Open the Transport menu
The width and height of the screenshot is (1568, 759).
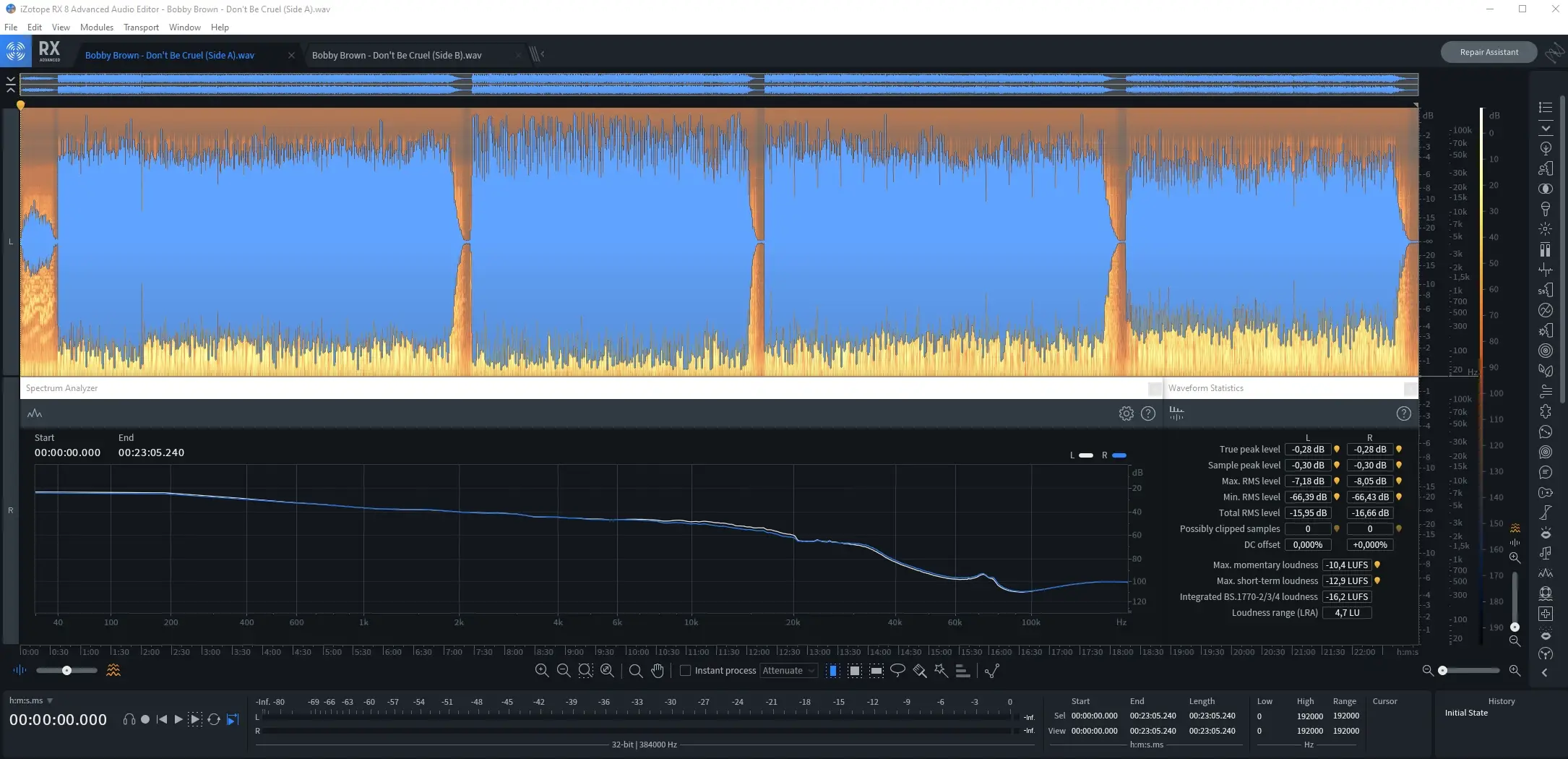pos(141,27)
